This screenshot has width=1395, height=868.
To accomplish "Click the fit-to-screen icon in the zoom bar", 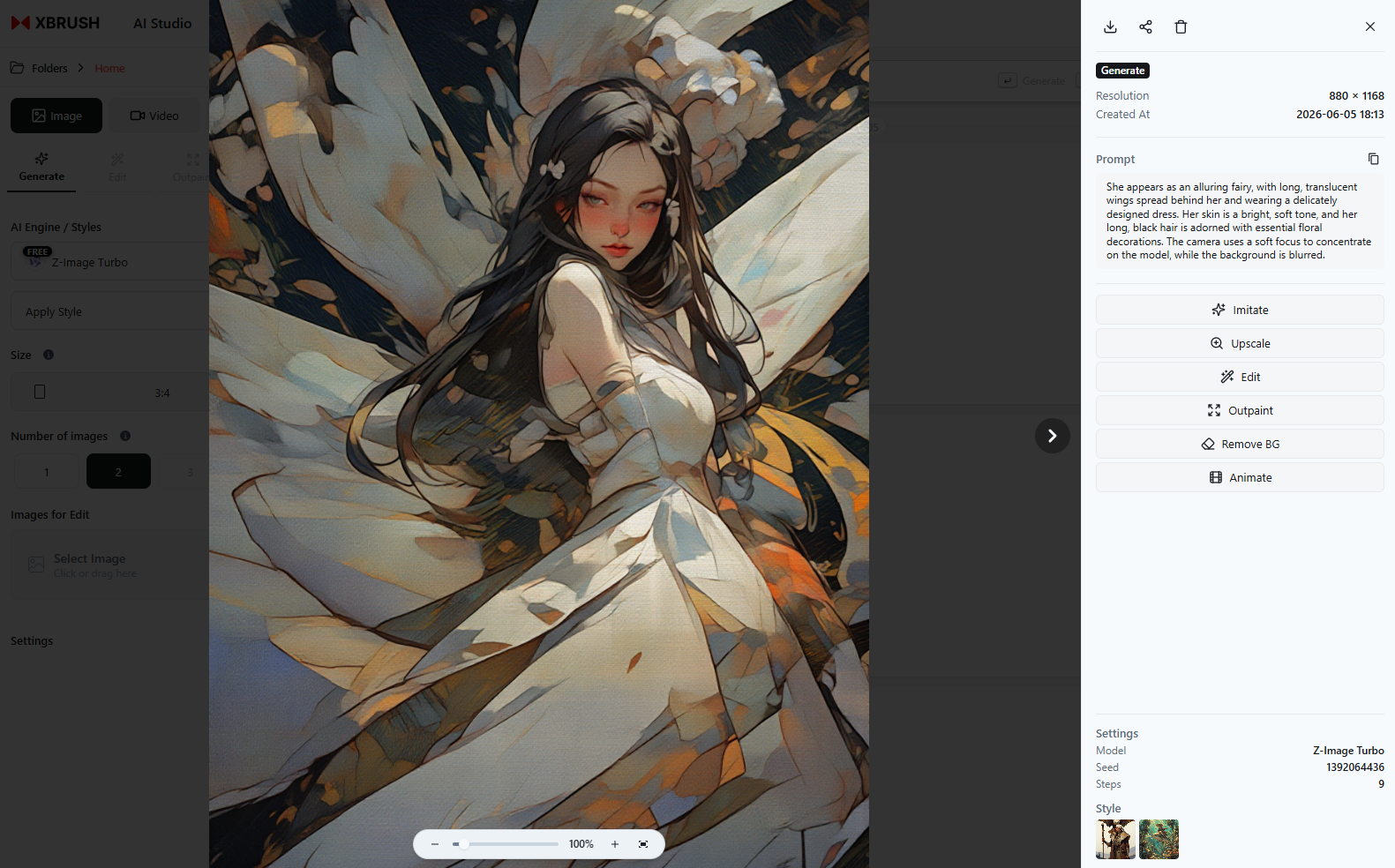I will point(643,844).
